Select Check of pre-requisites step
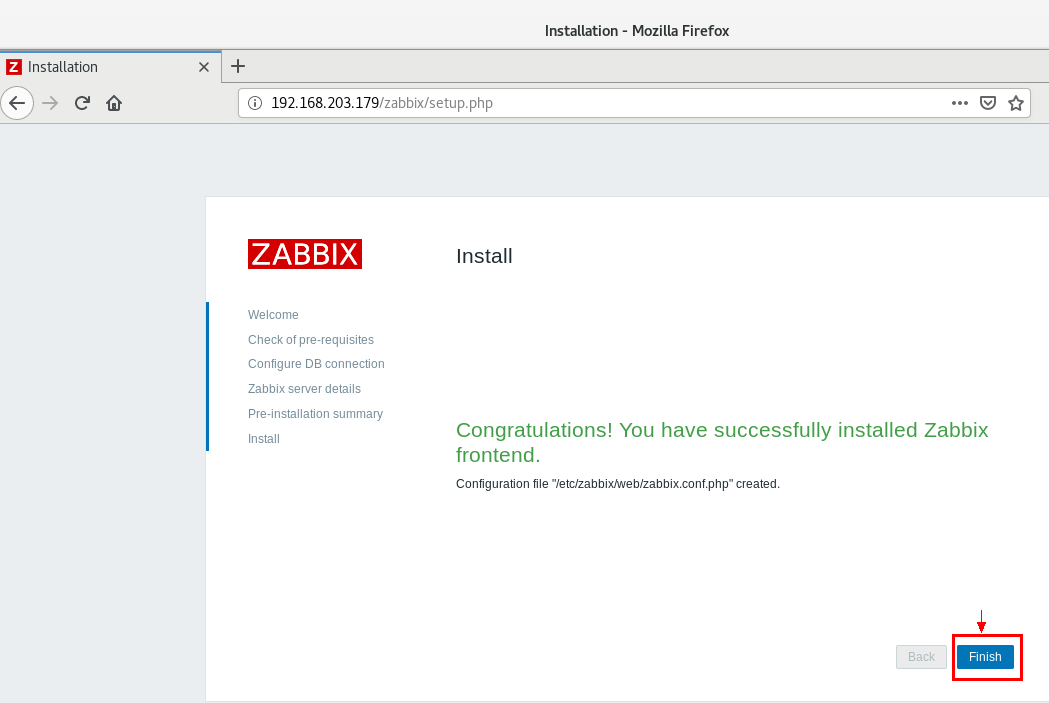Viewport: 1049px width, 703px height. pos(310,340)
